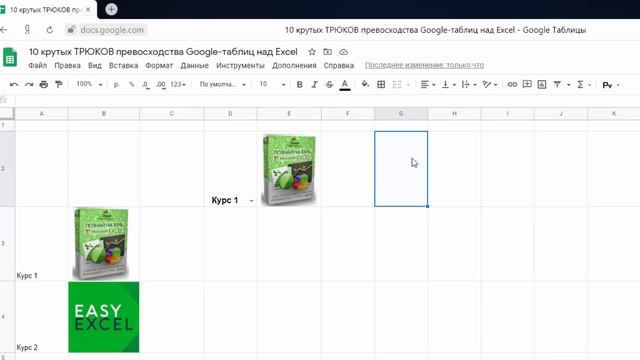The width and height of the screenshot is (640, 360).
Task: Toggle Italic formatting
Action: click(x=314, y=84)
